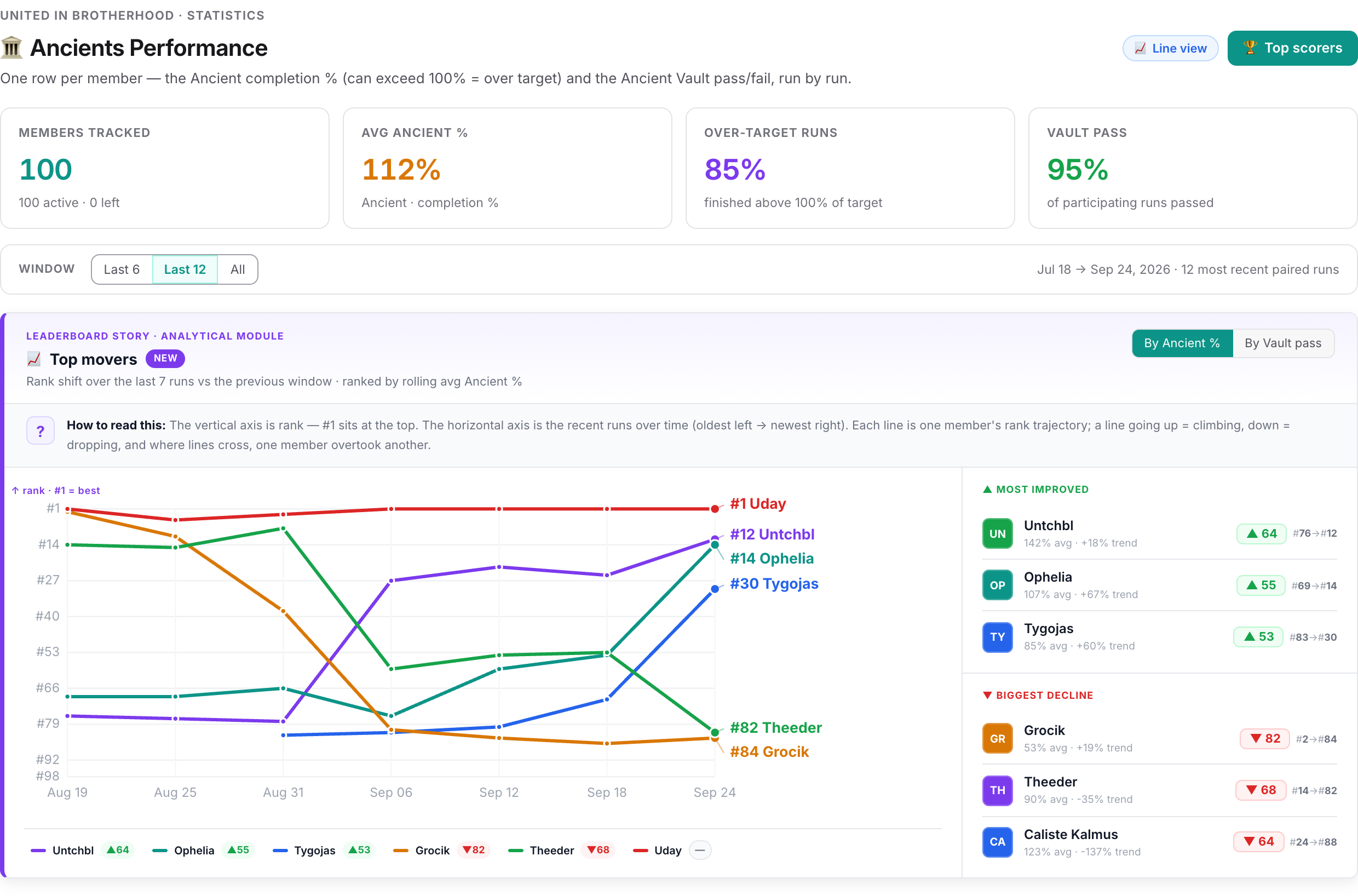
Task: Click the Vault Pass 95% card
Action: pyautogui.click(x=1193, y=168)
